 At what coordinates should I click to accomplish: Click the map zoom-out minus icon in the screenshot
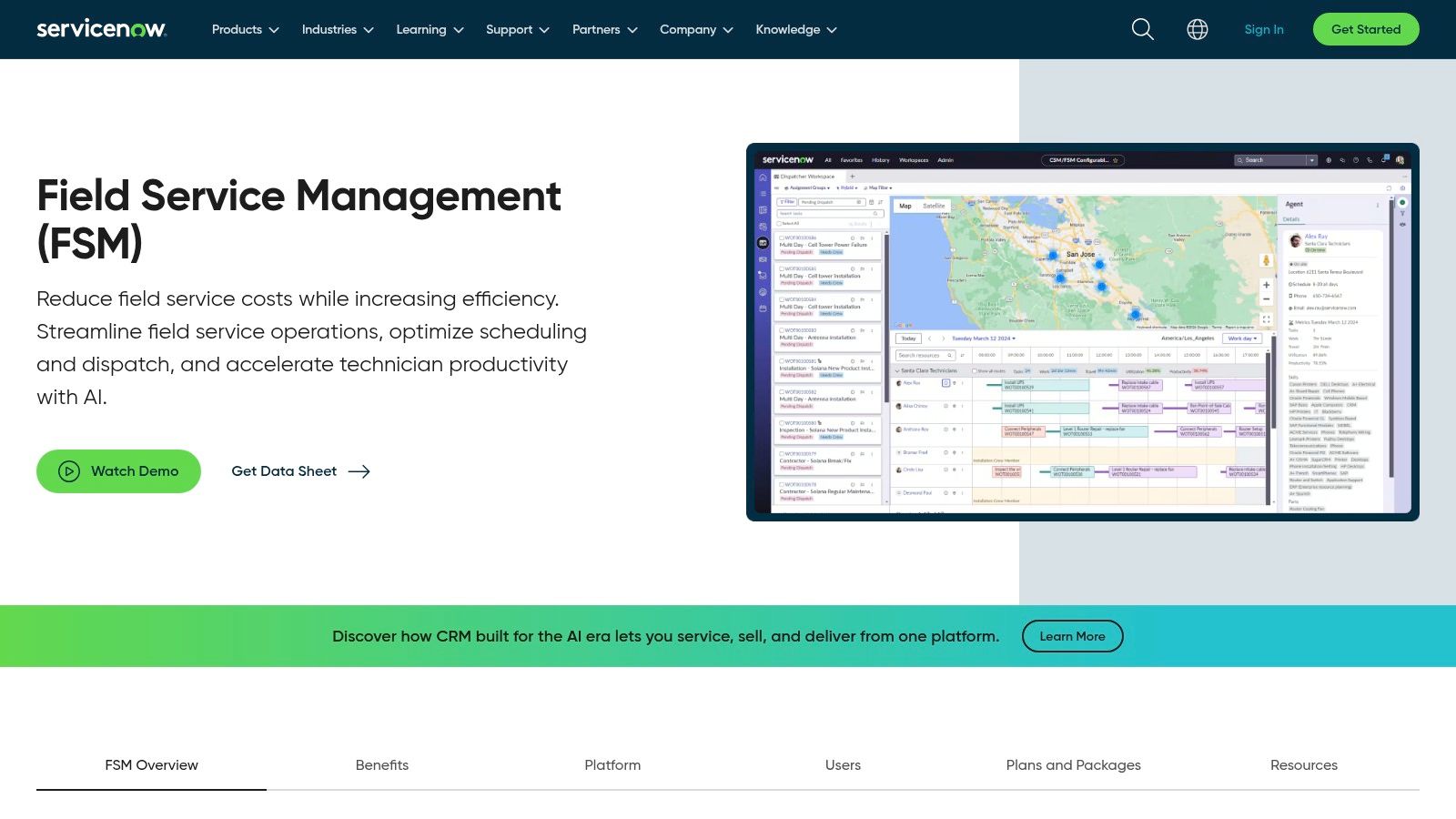click(x=1266, y=299)
